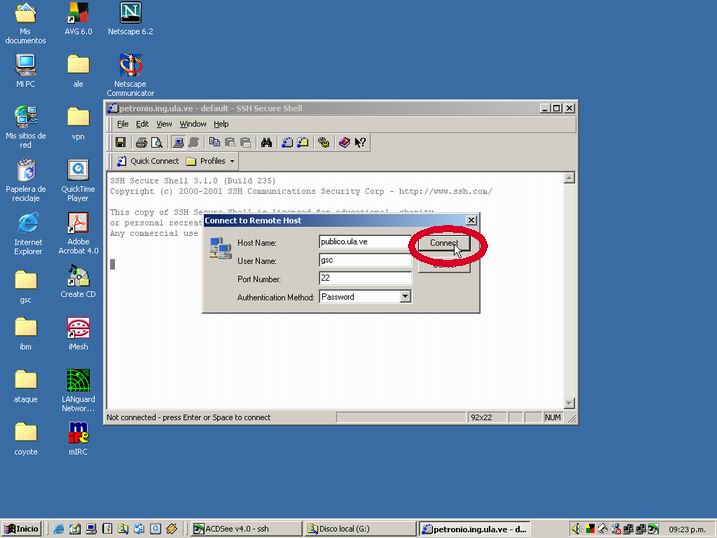
Task: Select the Netscape 6.2 desktop icon
Action: point(130,19)
